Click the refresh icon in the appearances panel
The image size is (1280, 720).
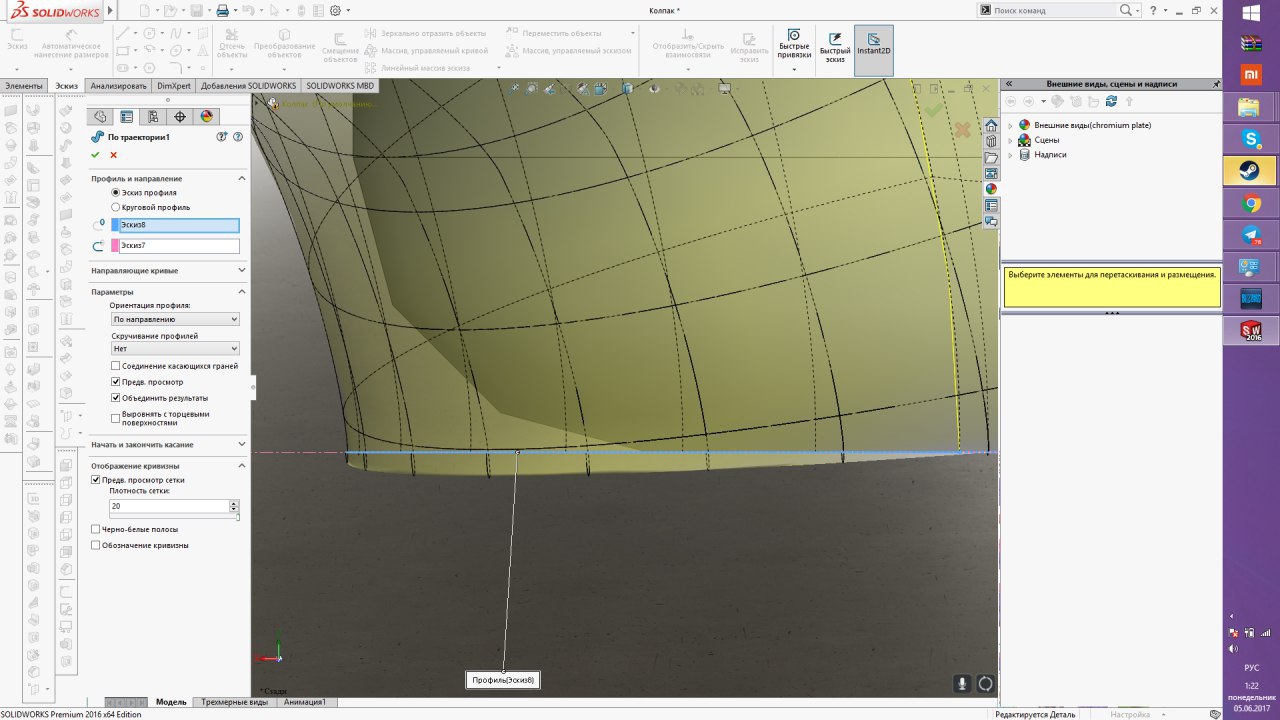coord(1111,101)
